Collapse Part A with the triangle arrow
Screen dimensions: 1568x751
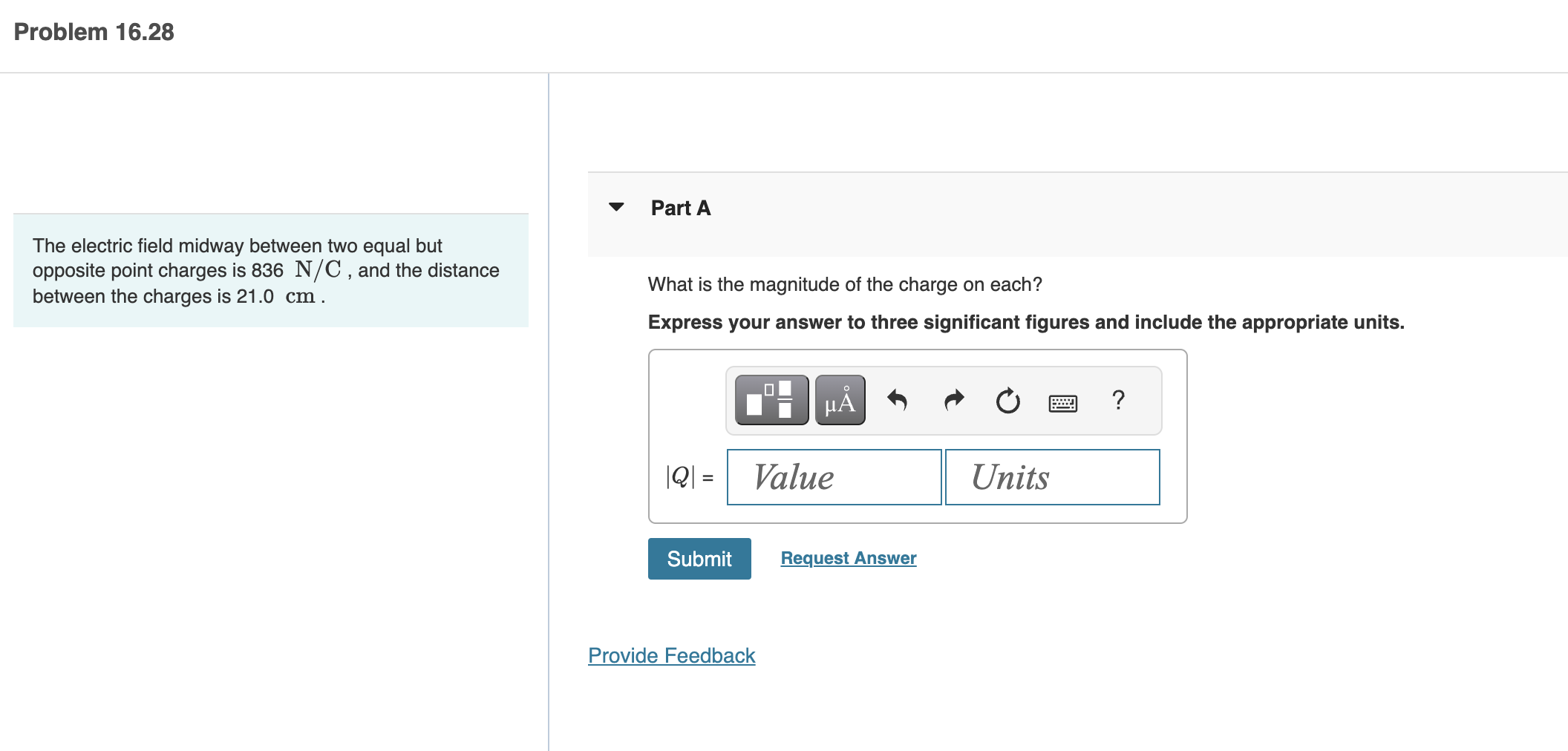(x=616, y=207)
